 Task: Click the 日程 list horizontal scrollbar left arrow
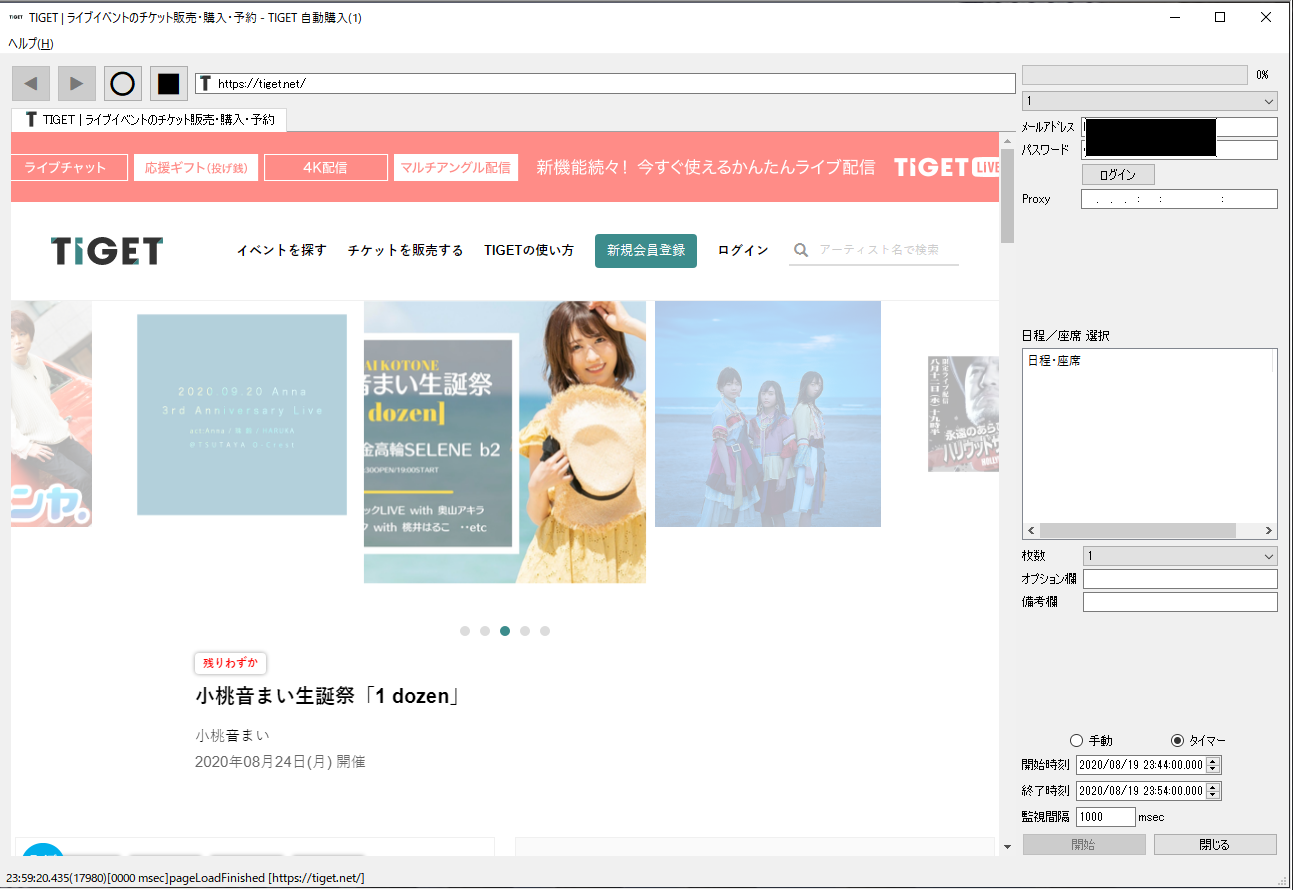1031,531
